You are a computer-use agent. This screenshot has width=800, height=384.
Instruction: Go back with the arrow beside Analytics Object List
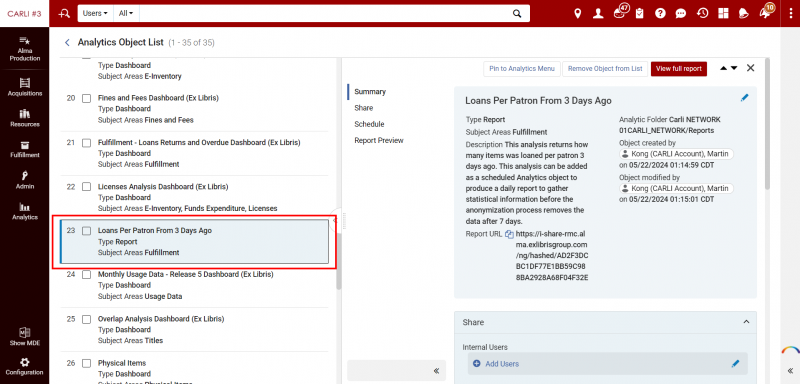click(x=67, y=42)
